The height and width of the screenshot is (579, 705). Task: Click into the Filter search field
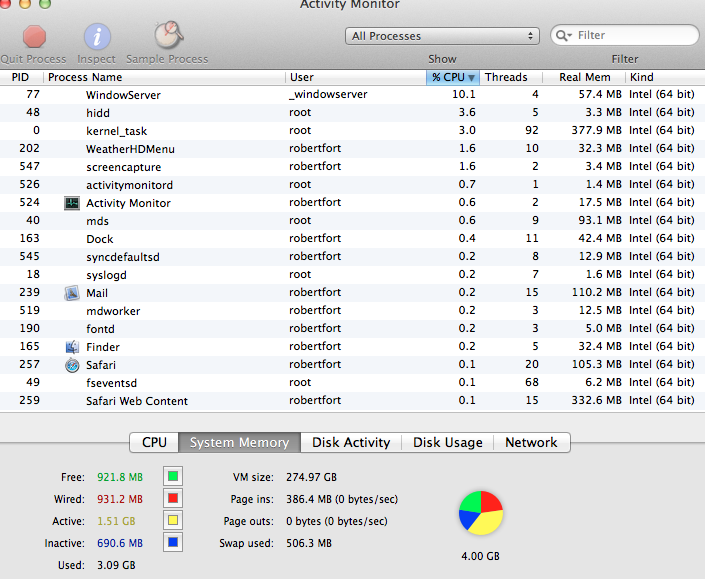click(x=625, y=35)
